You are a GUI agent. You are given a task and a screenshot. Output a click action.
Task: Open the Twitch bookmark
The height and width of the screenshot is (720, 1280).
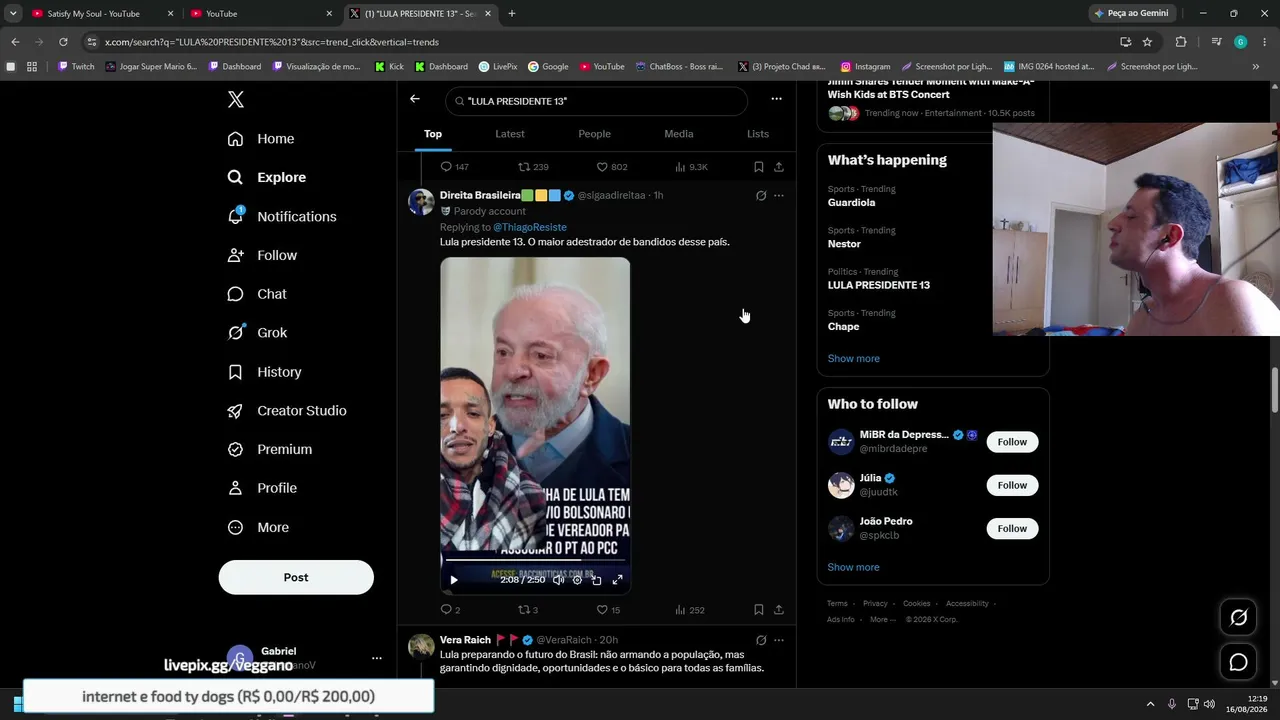76,67
